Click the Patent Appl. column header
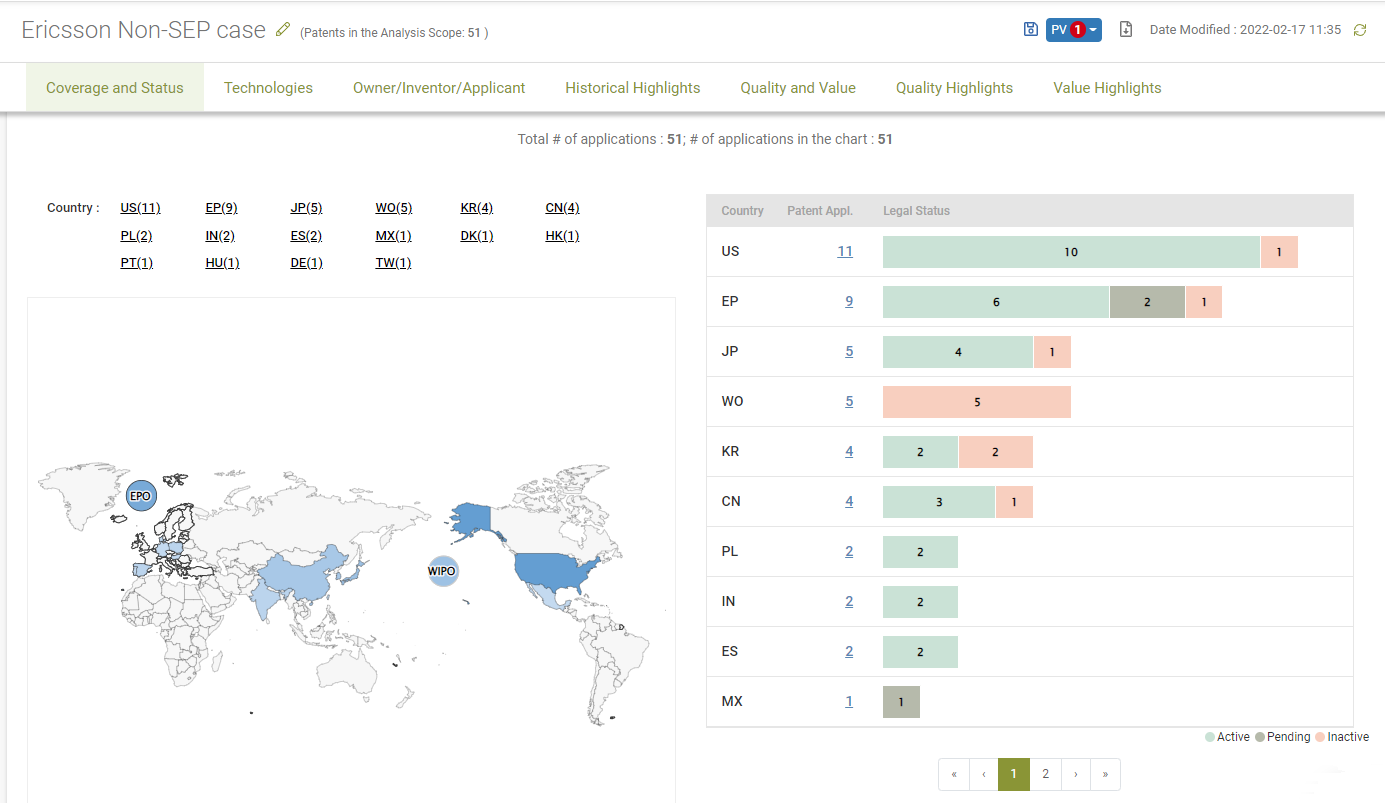This screenshot has width=1389, height=803. 820,211
